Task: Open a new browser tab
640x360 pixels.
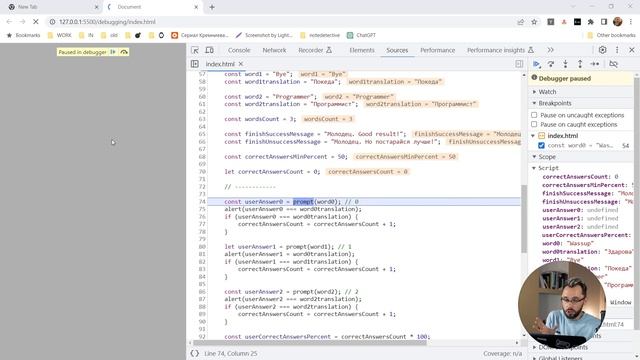Action: click(212, 7)
